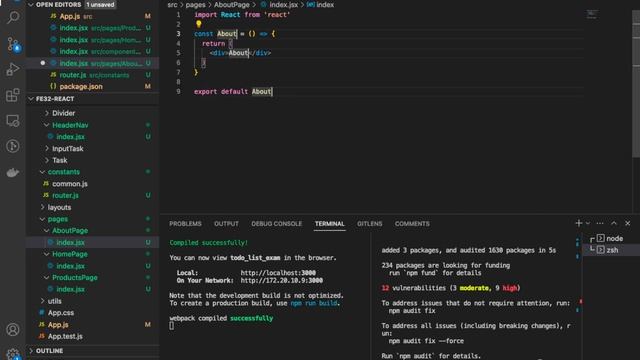This screenshot has width=640, height=360.
Task: Click the editor vertical scrollbar
Action: (636, 84)
